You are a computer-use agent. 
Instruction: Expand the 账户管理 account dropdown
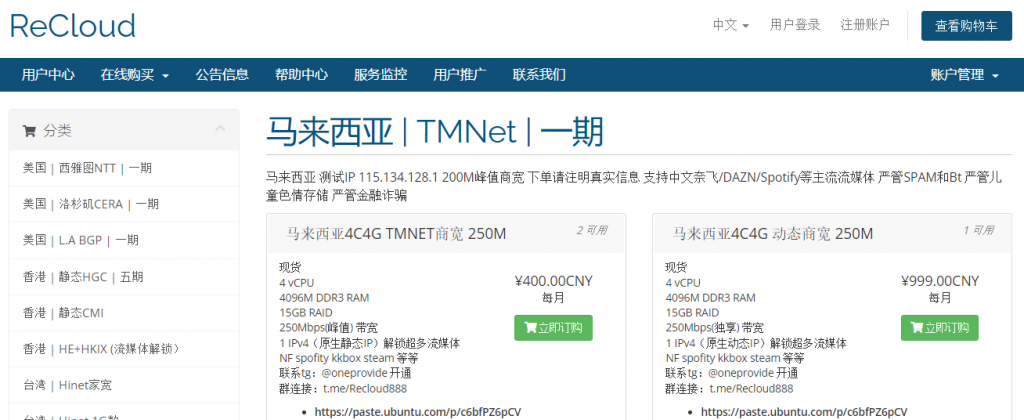965,74
